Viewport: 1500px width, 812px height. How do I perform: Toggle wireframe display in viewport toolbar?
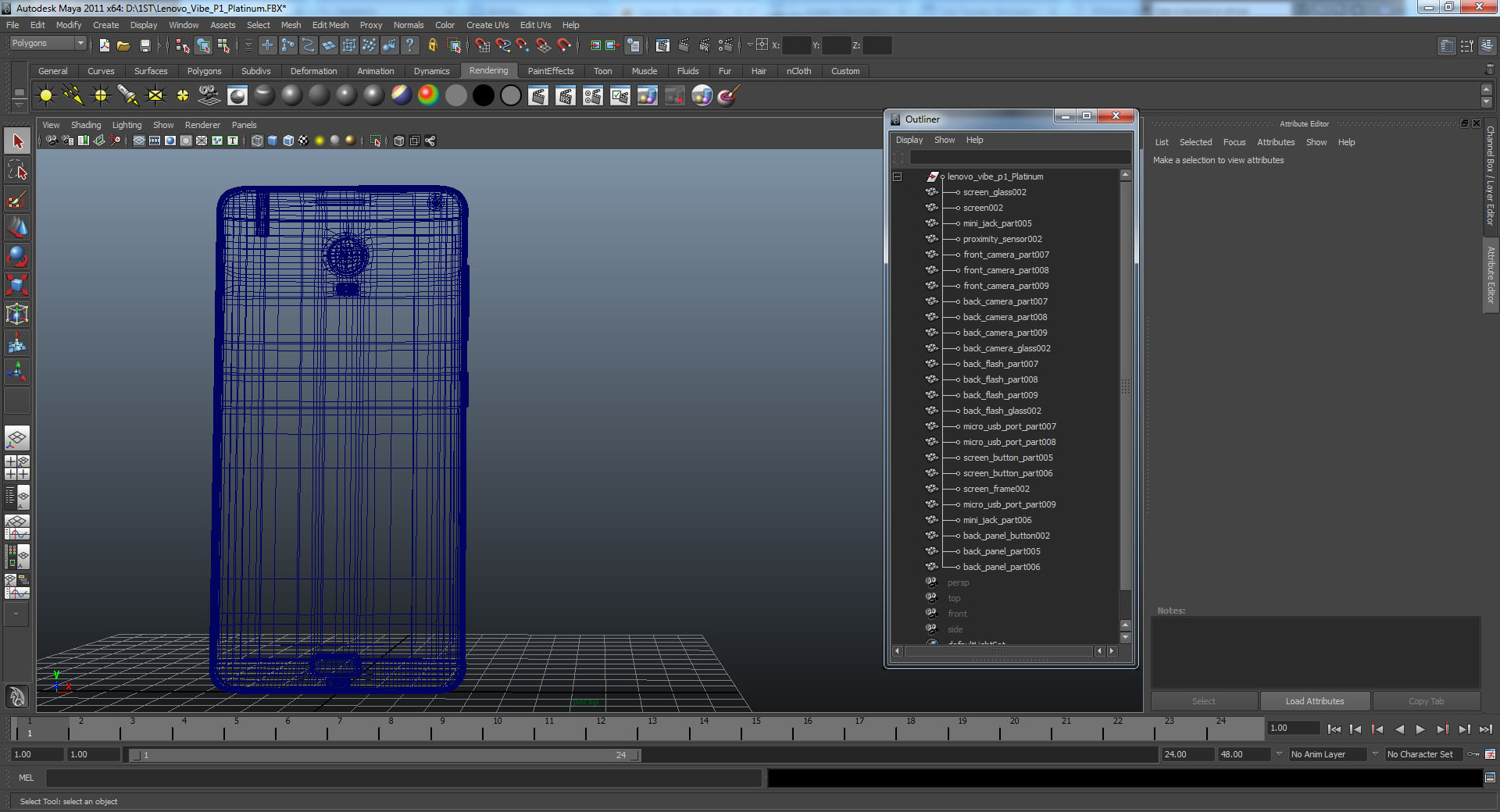point(257,141)
